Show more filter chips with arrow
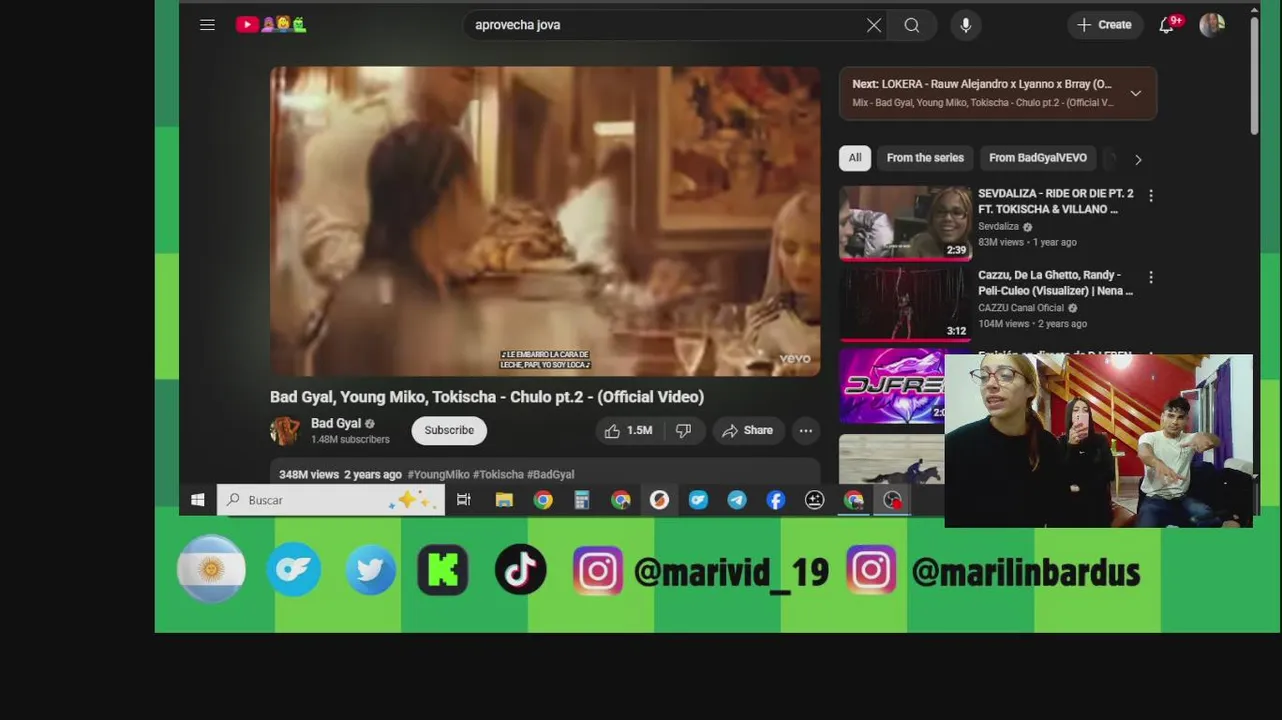Image resolution: width=1282 pixels, height=720 pixels. coord(1138,159)
